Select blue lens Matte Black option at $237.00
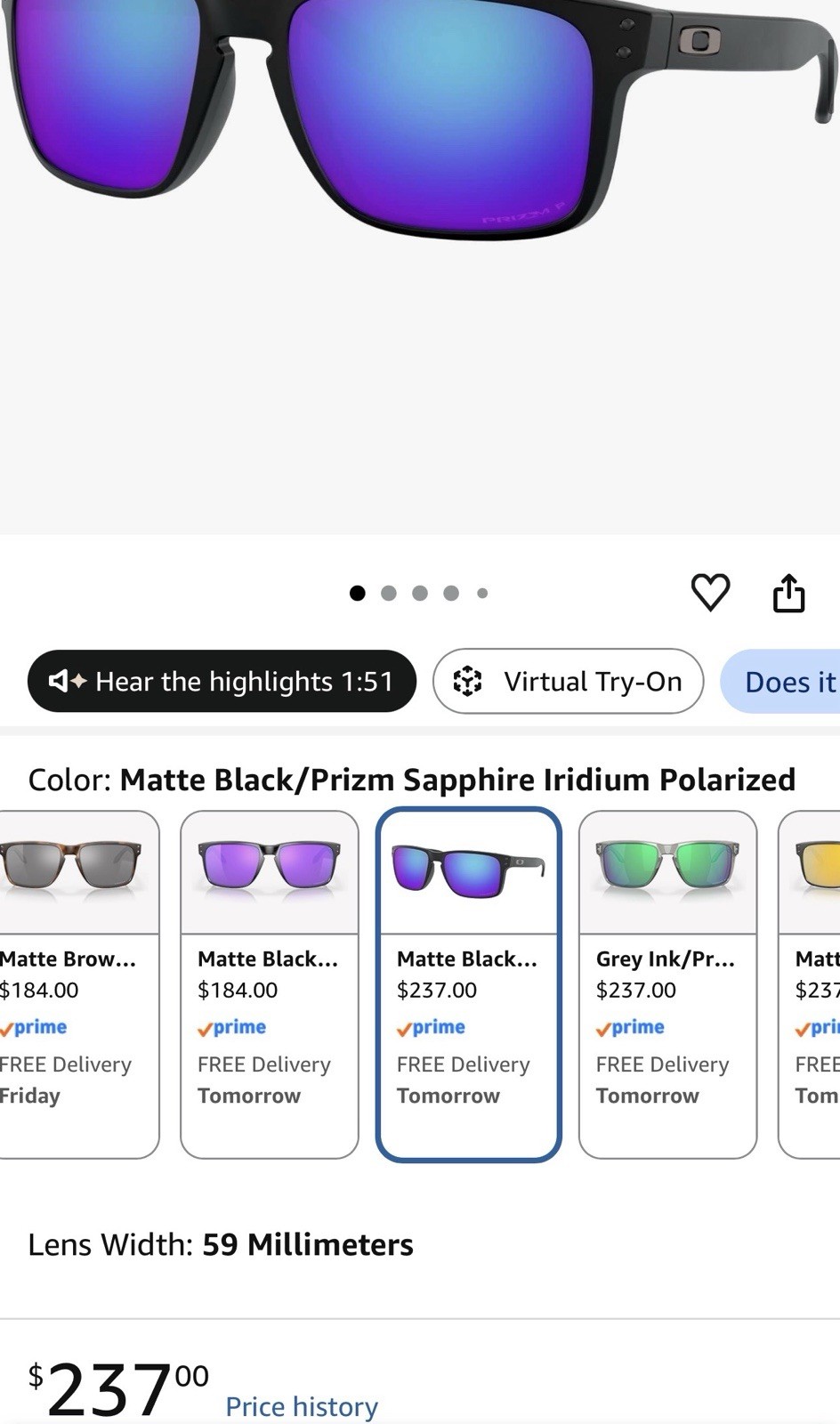 (x=469, y=984)
